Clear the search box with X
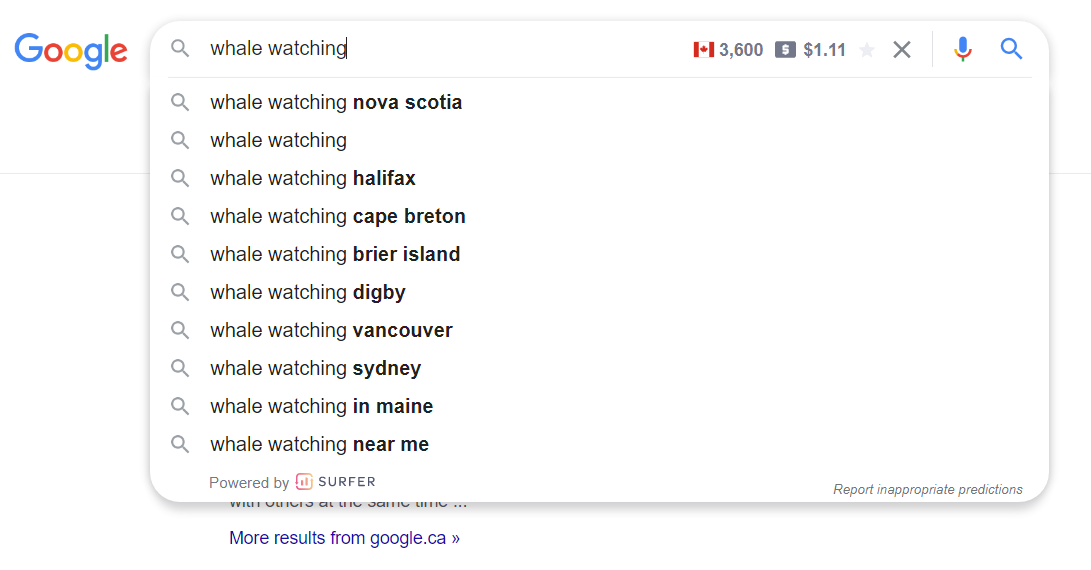 (x=902, y=49)
